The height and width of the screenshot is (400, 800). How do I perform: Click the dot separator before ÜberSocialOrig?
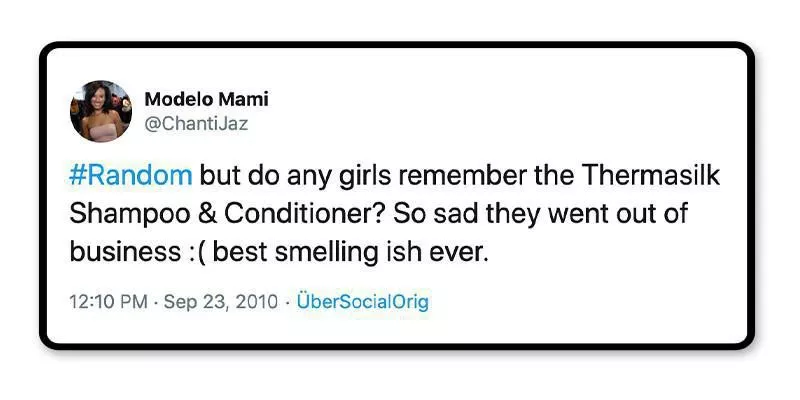288,301
